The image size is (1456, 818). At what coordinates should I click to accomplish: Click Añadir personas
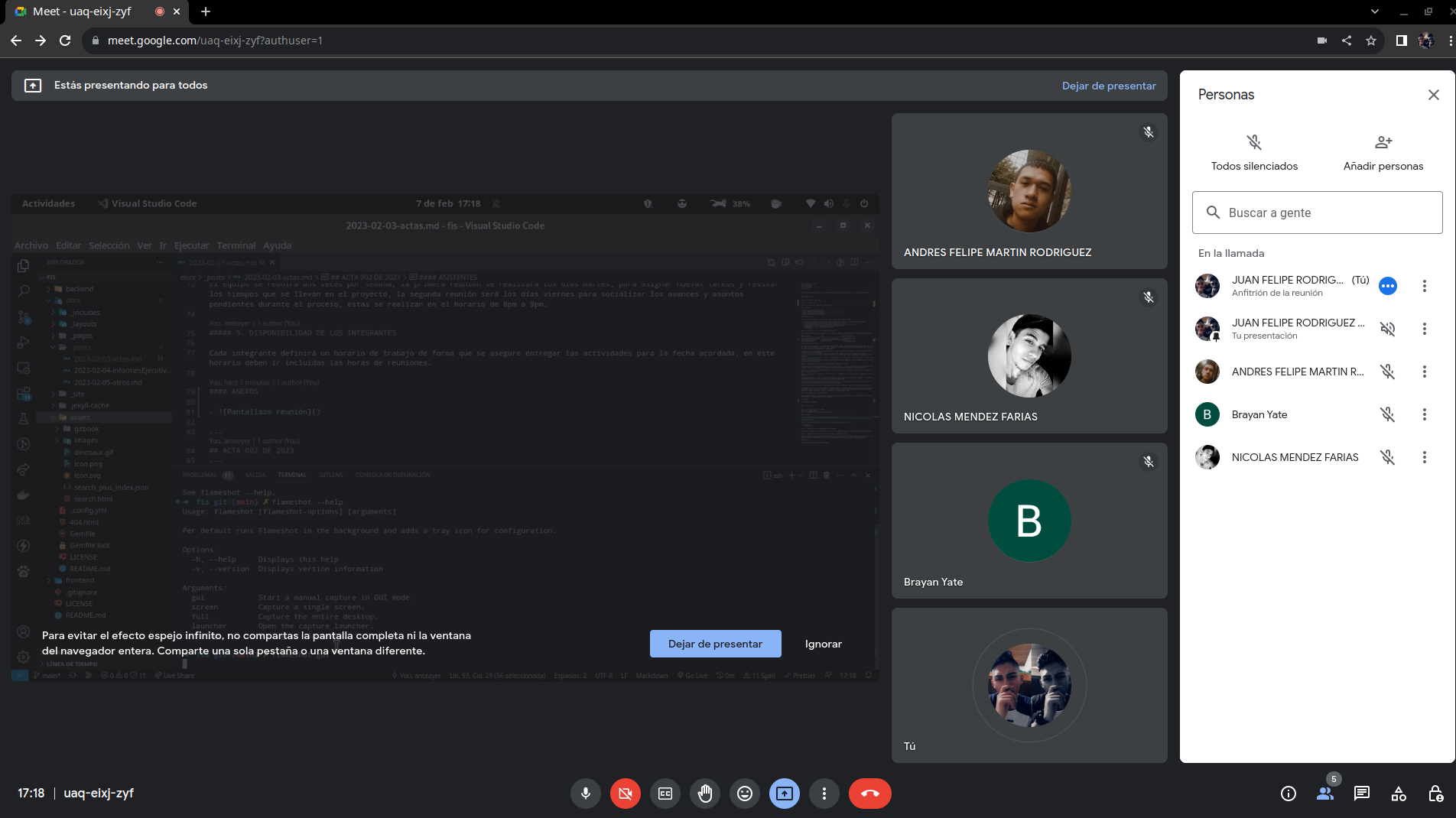tap(1383, 153)
